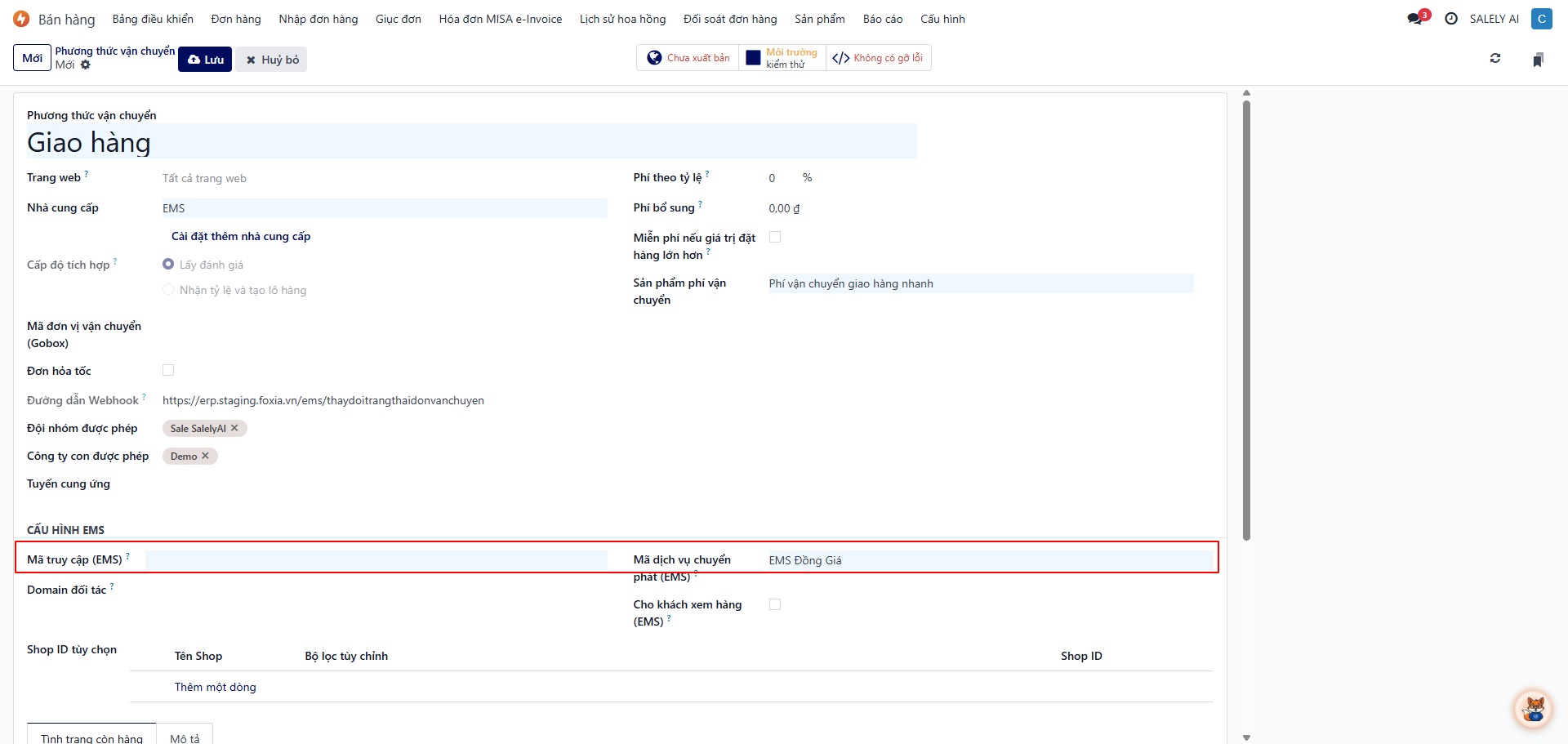Open the chat messages notification icon
1568x744 pixels.
pos(1415,19)
